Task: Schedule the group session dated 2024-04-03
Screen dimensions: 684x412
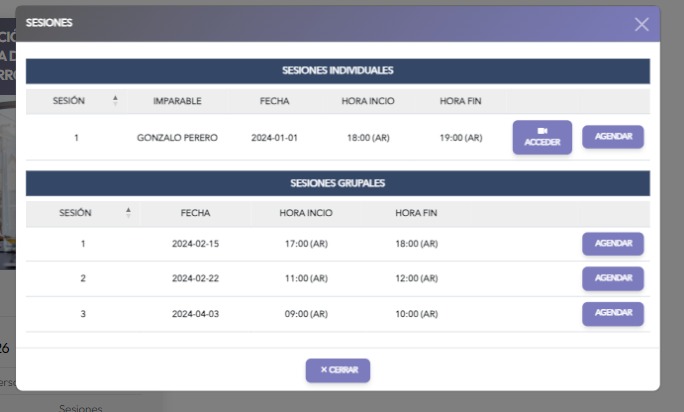Action: 613,314
